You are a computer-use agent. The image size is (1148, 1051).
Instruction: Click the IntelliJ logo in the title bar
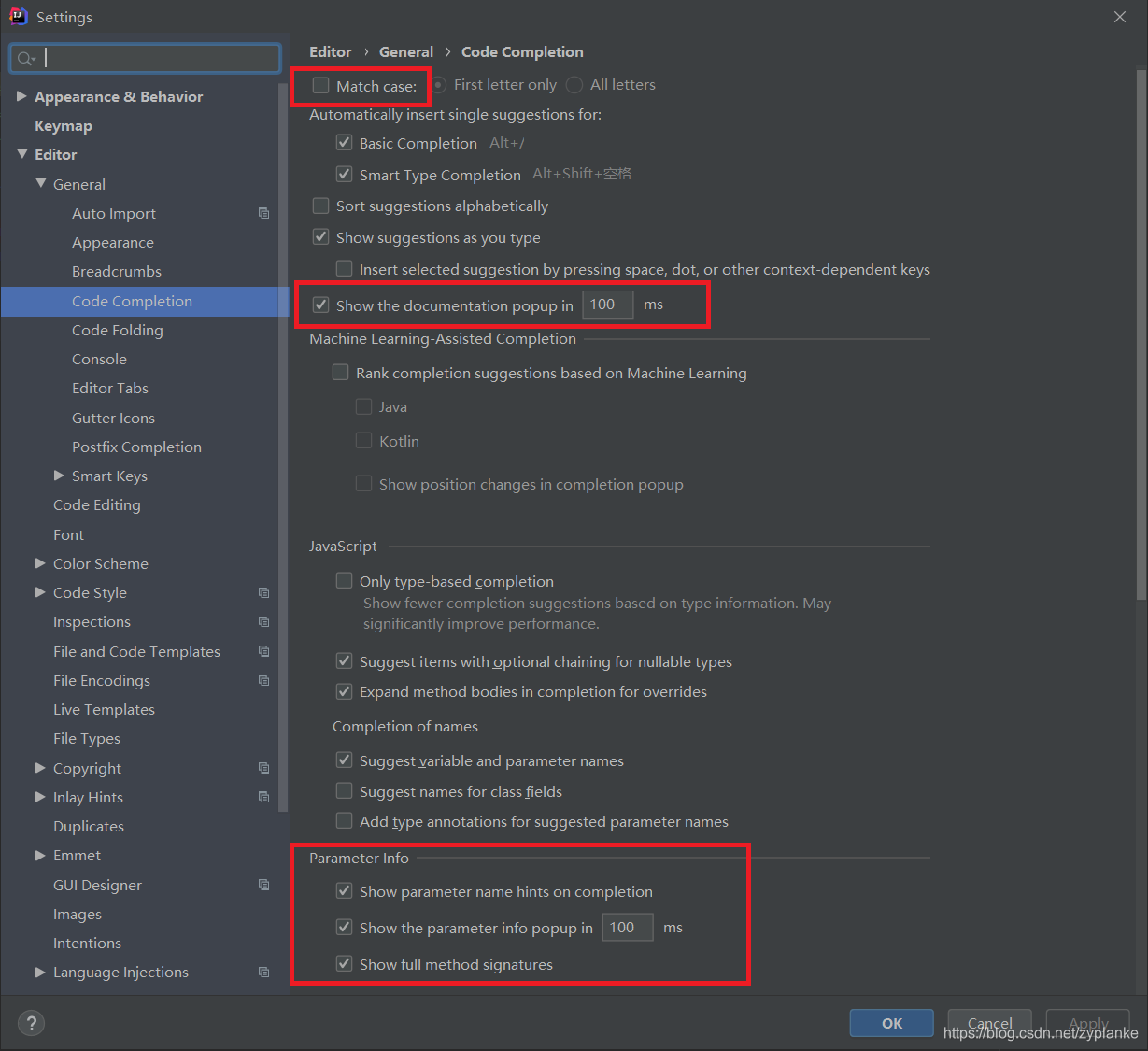(x=19, y=16)
